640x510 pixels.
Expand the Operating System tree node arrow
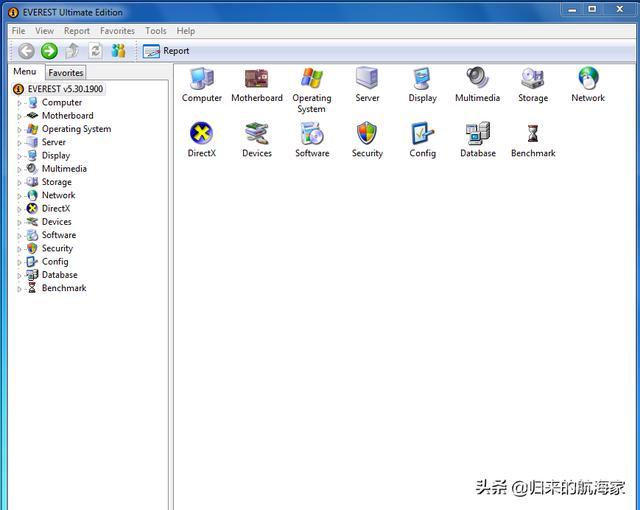19,130
